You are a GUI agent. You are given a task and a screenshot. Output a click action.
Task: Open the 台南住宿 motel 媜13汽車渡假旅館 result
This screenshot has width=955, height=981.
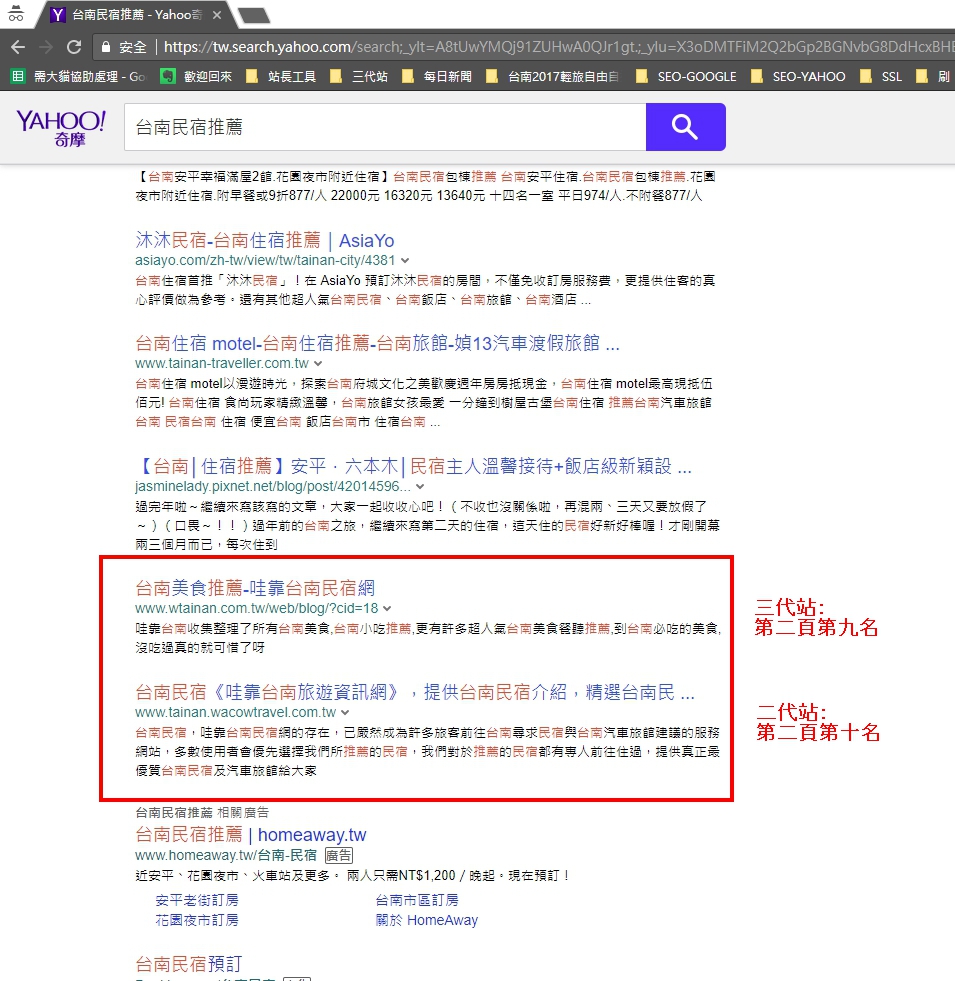(x=377, y=343)
